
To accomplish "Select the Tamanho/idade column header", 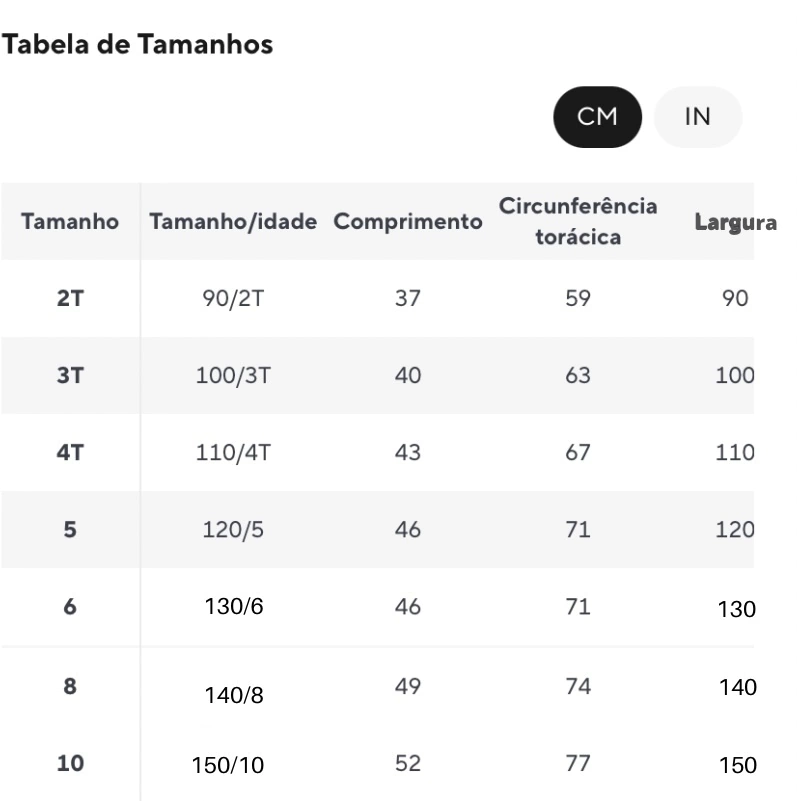I will (x=233, y=222).
